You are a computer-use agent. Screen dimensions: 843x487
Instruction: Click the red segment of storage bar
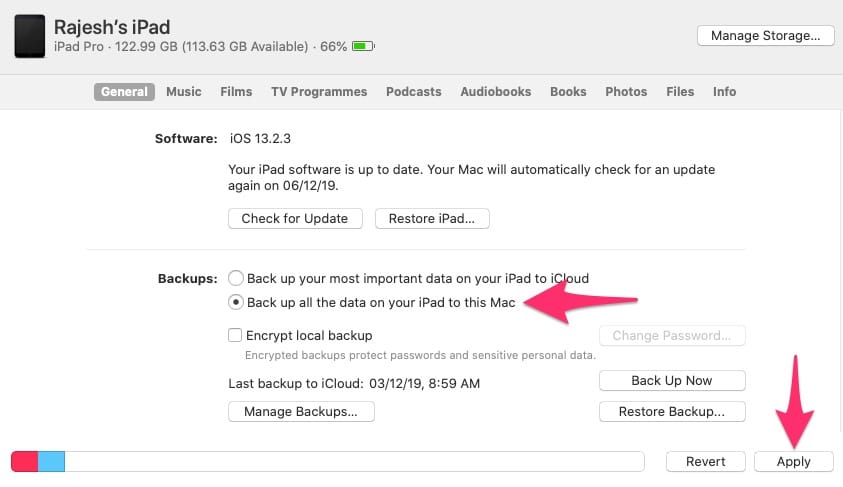coord(24,461)
